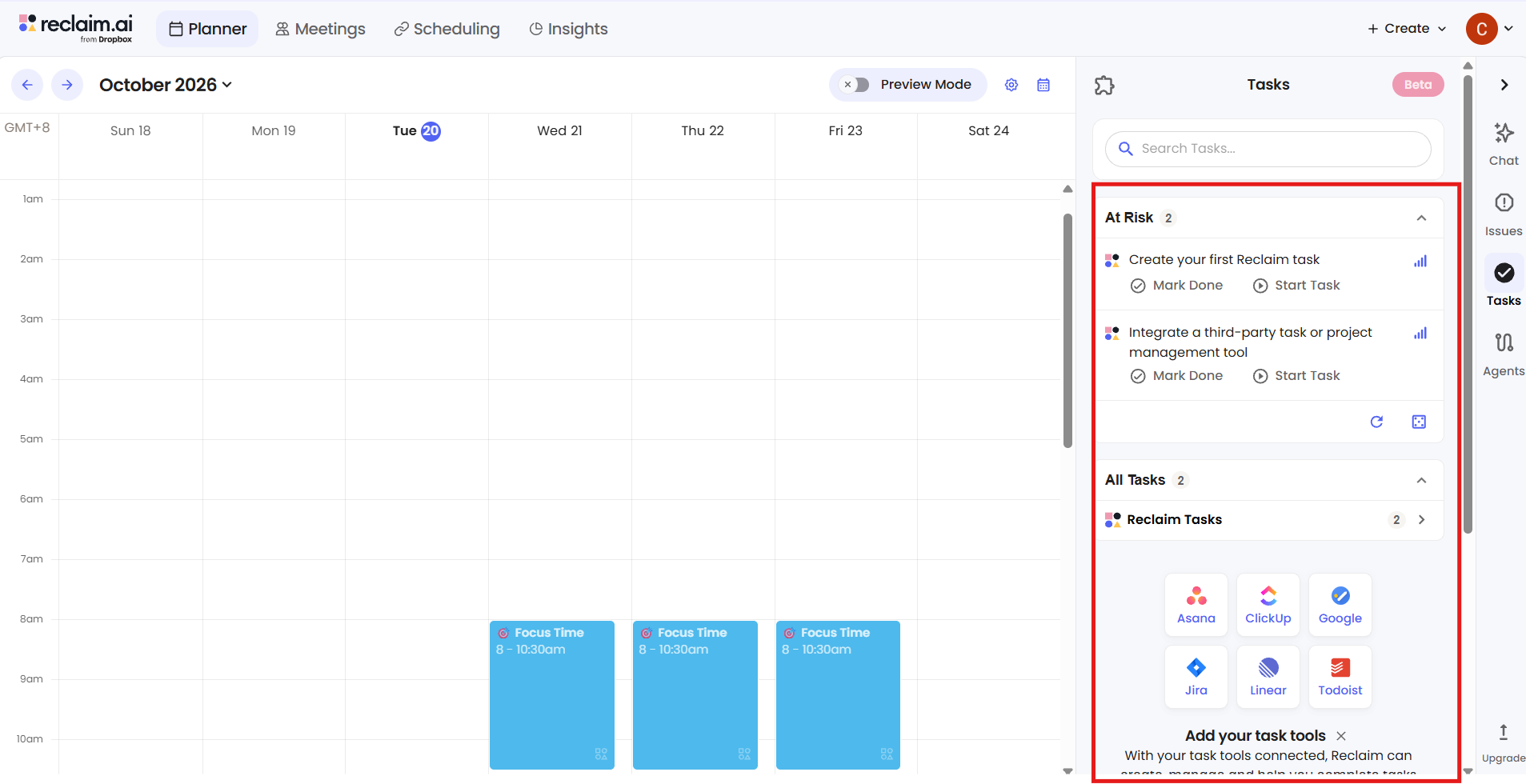
Task: Click the Tasks panel scrollbar
Action: coord(1468,304)
